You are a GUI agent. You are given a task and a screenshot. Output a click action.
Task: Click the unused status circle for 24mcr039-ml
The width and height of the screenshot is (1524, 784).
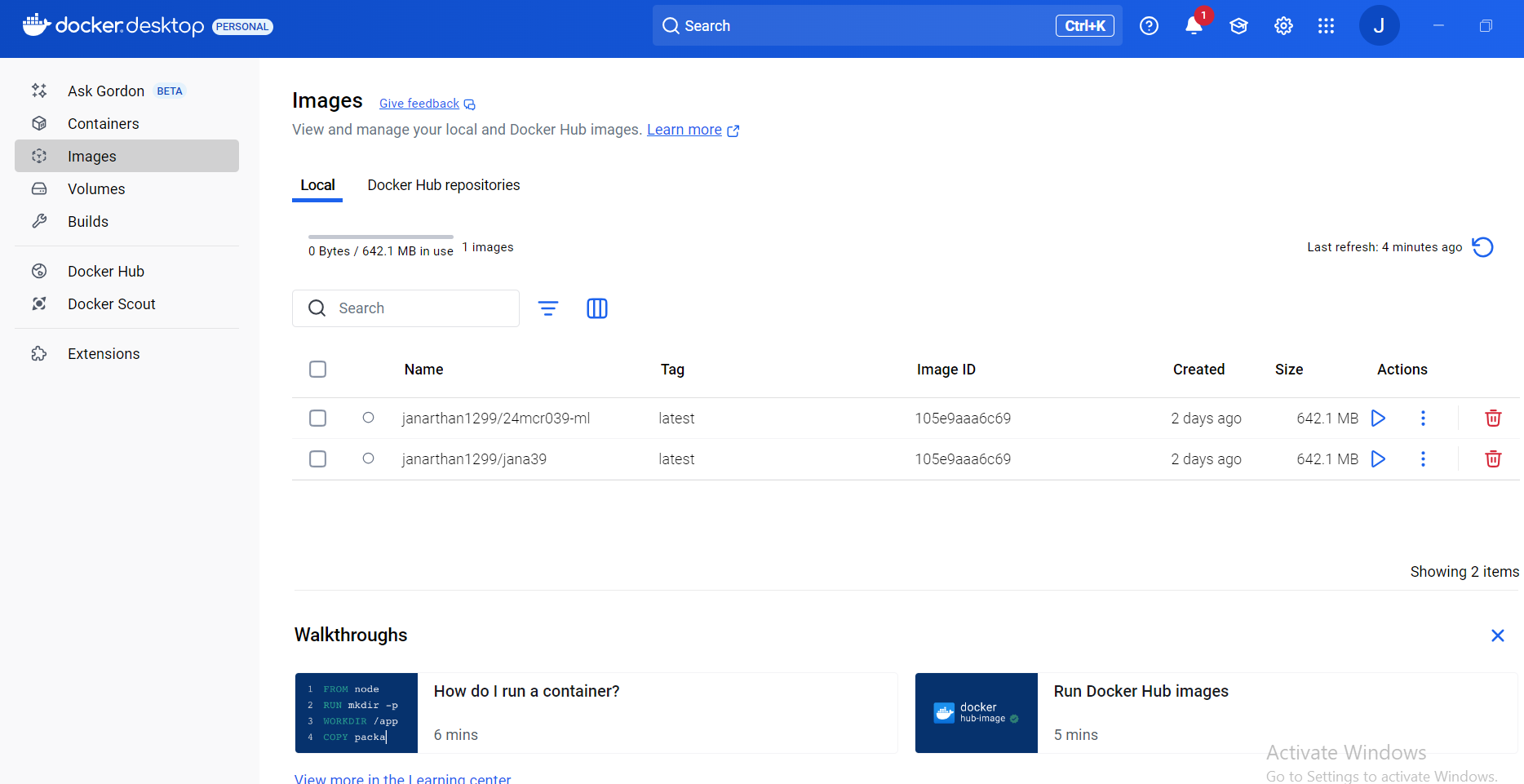point(368,418)
